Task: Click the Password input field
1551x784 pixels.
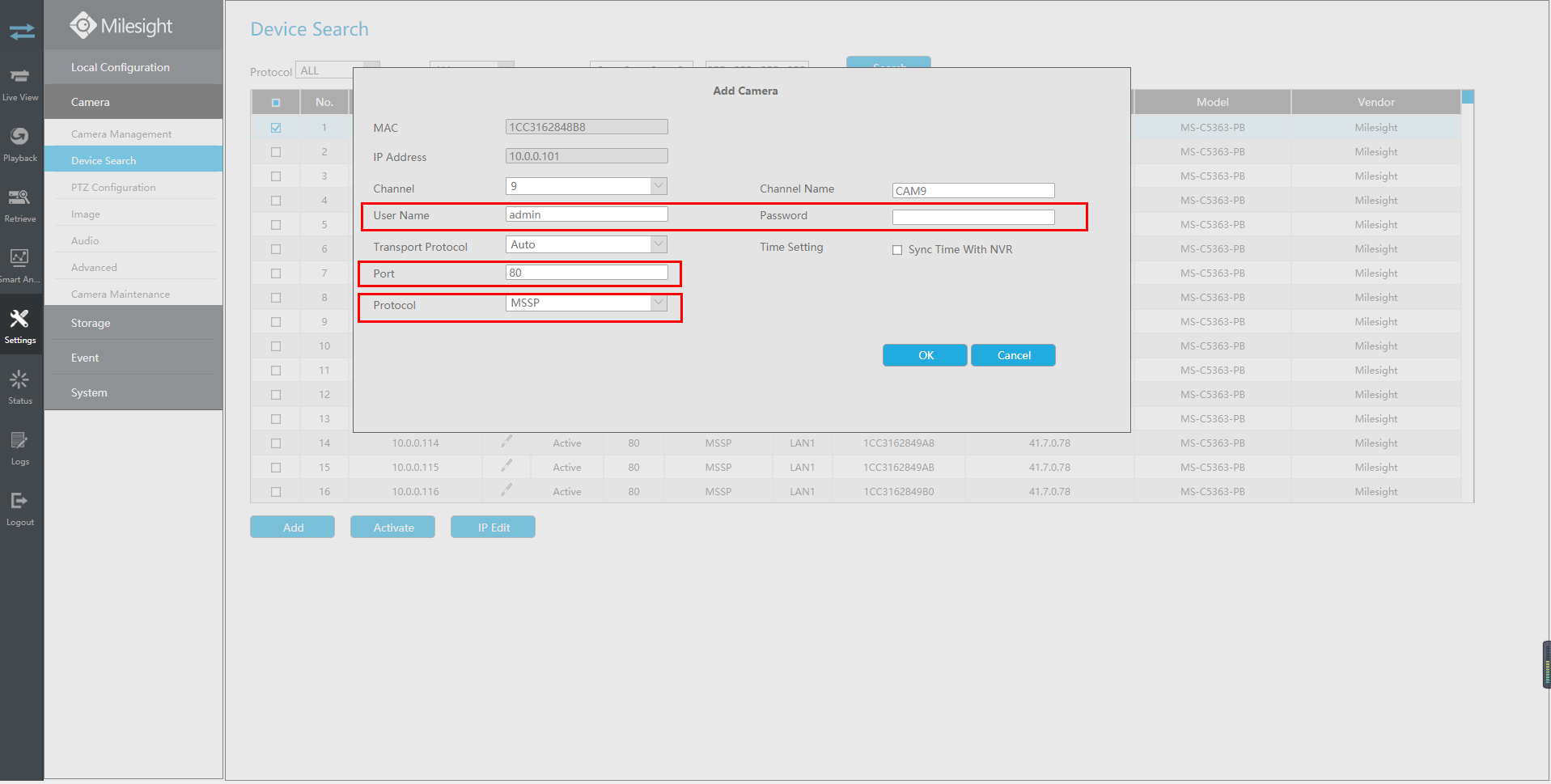Action: coord(973,217)
